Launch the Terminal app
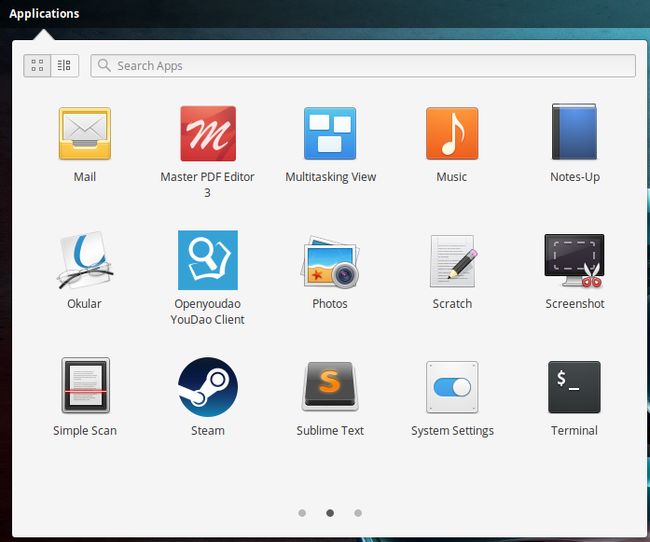This screenshot has height=542, width=650. point(574,387)
